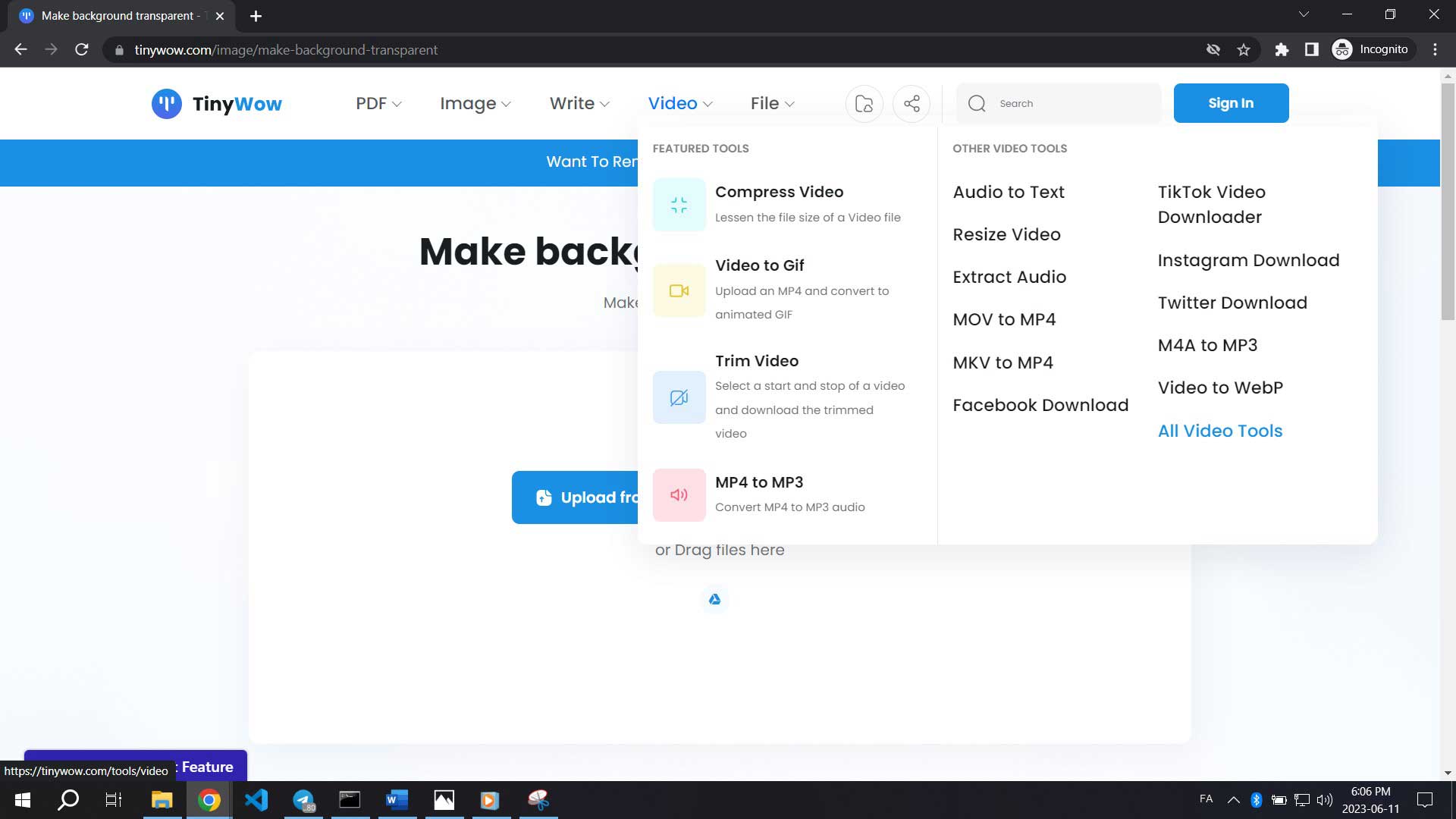The width and height of the screenshot is (1456, 819).
Task: Select Instagram Download tool
Action: (x=1248, y=260)
